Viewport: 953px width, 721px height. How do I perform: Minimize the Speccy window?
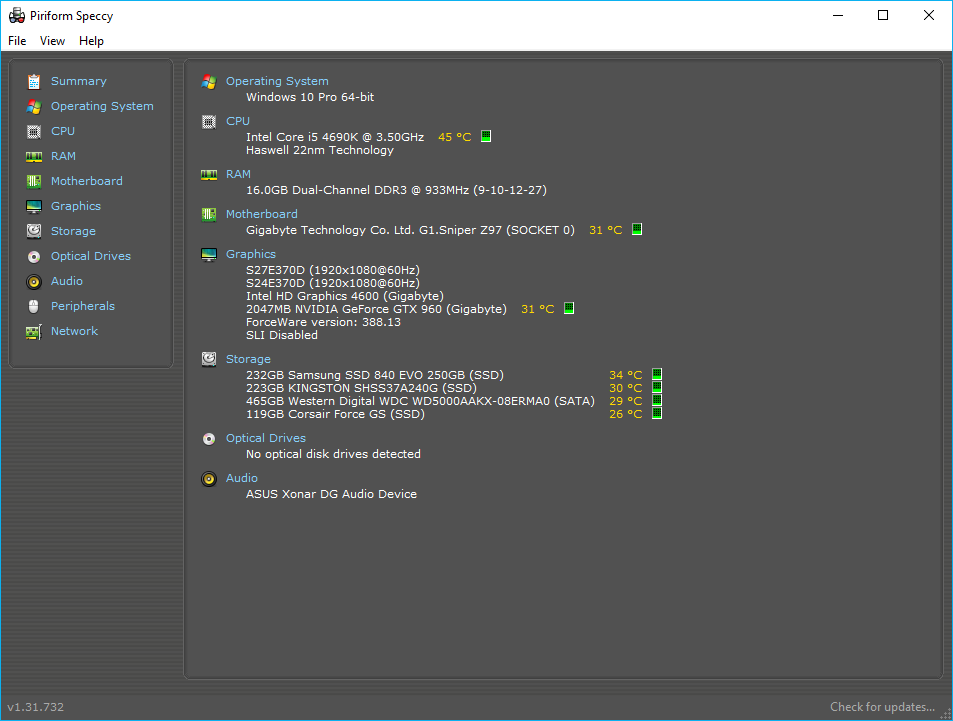click(838, 15)
